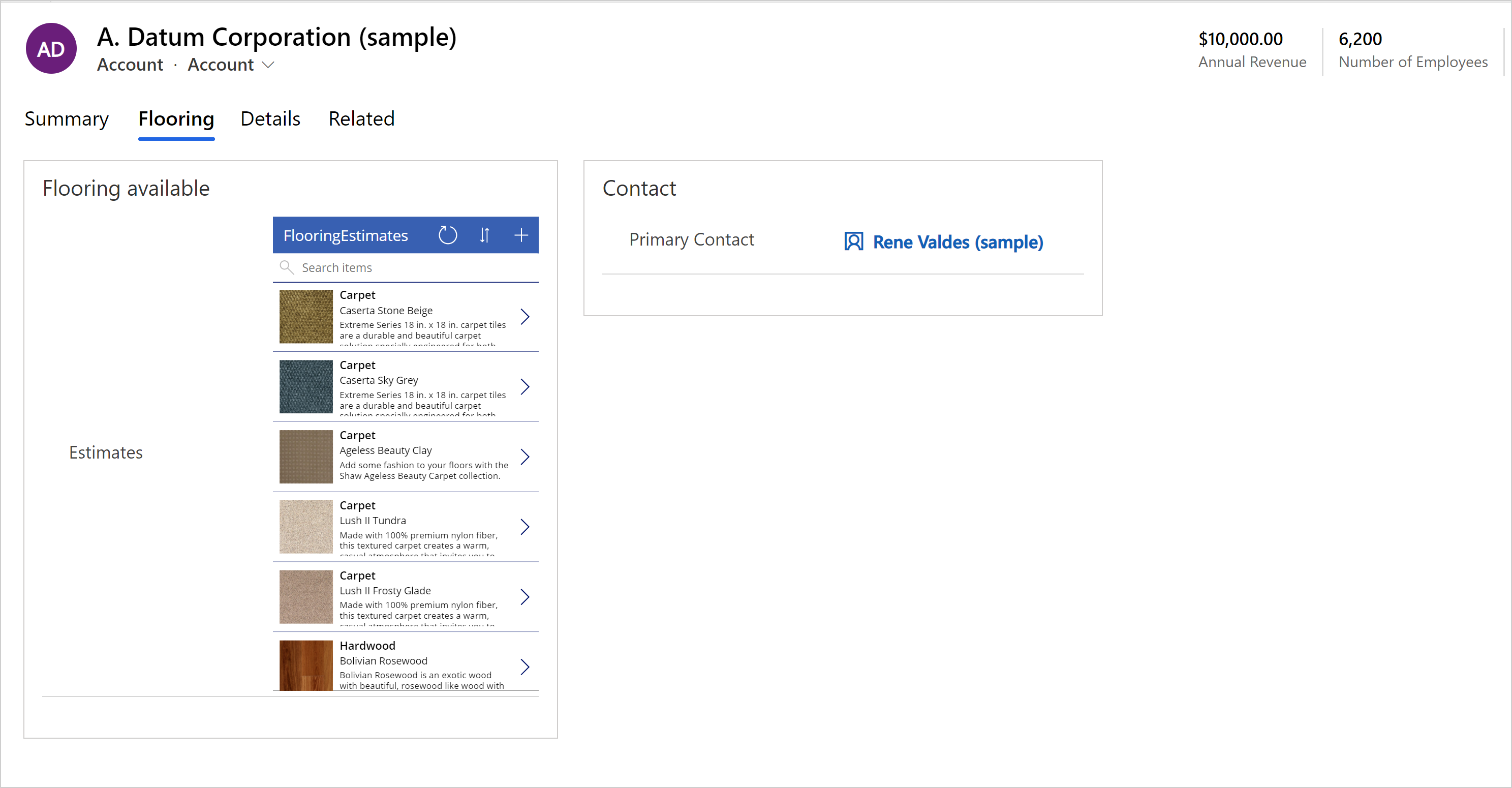Click the refresh/reload icon in FlooringEstimates
The height and width of the screenshot is (788, 1512).
pyautogui.click(x=448, y=235)
